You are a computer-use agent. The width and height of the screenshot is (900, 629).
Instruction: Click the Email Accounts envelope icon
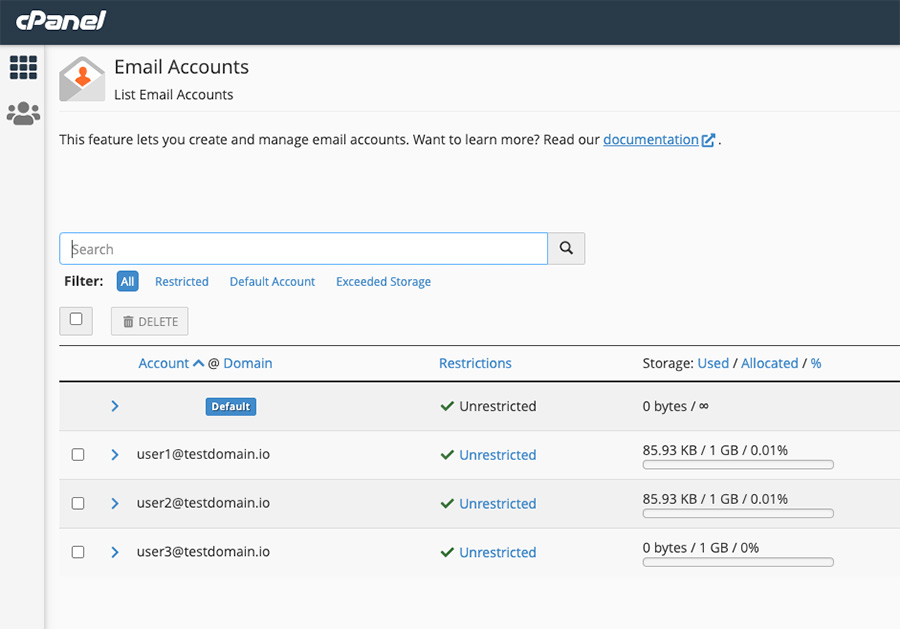pyautogui.click(x=82, y=80)
